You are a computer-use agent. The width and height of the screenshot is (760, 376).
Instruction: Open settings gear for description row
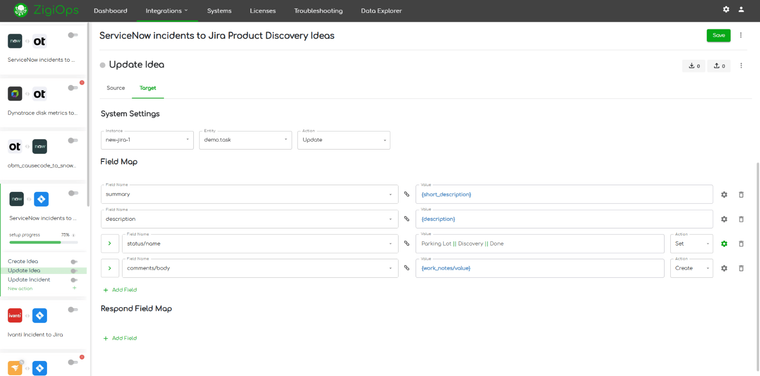click(x=724, y=219)
